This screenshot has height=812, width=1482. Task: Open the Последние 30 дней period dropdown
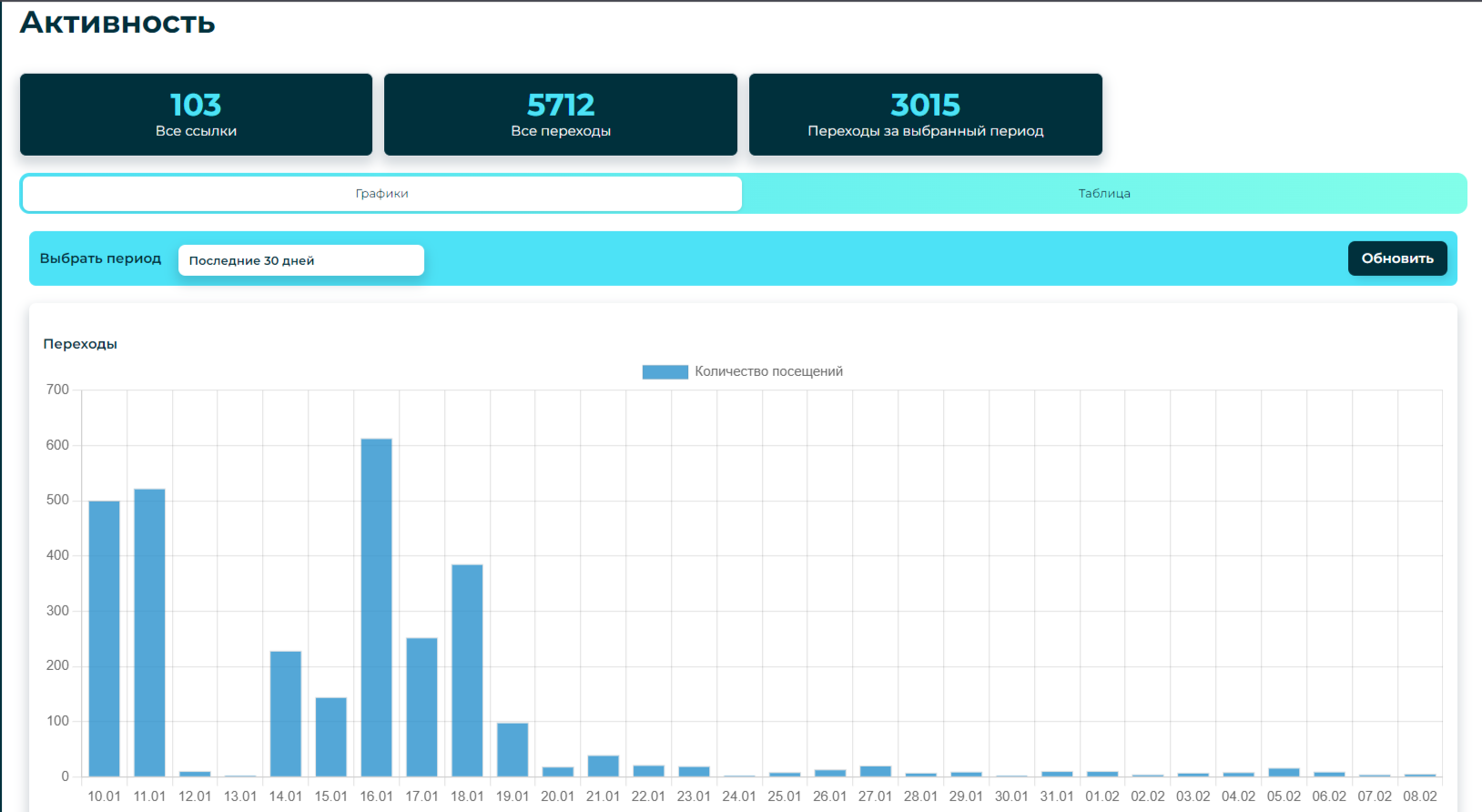pos(301,260)
